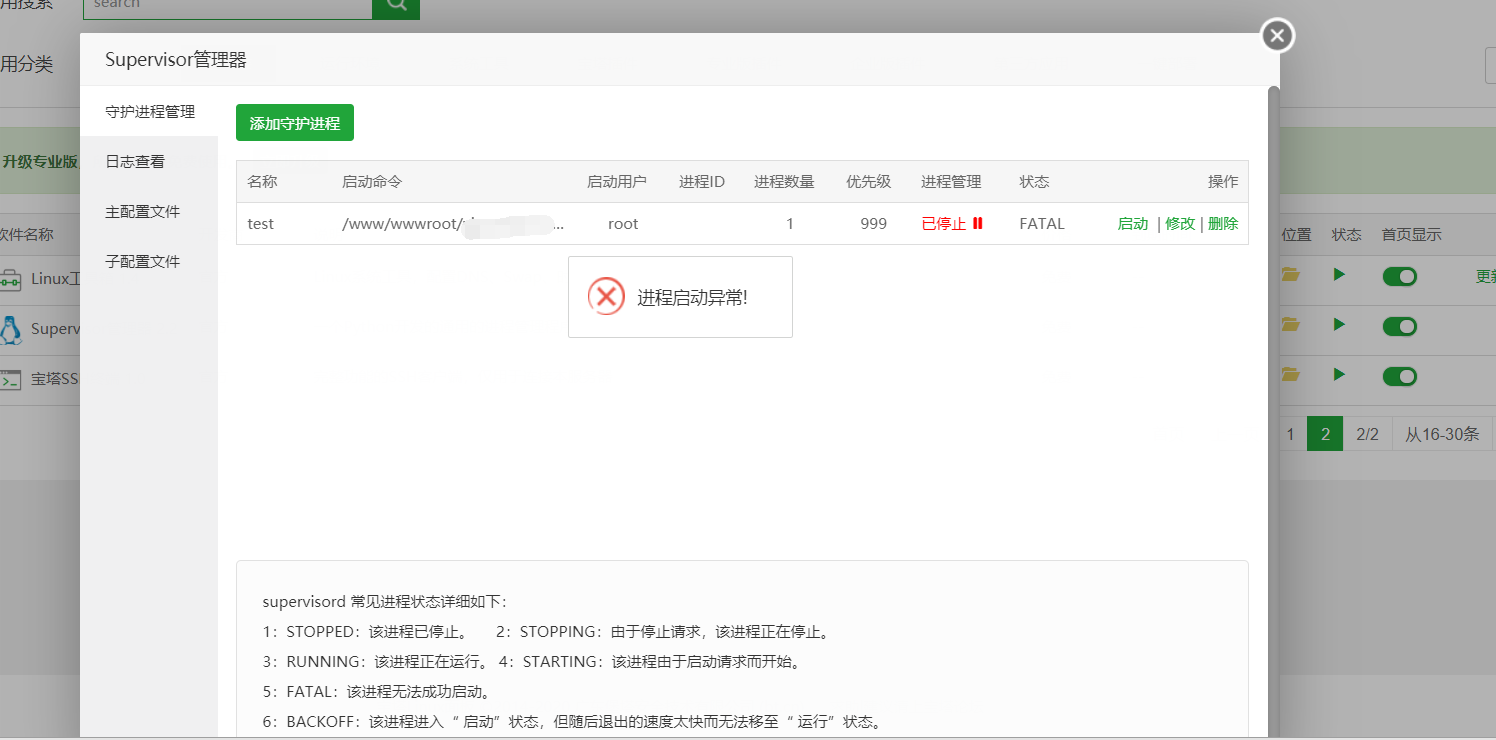Viewport: 1496px width, 740px height.
Task: Select the process name 'test' cell
Action: [x=261, y=224]
